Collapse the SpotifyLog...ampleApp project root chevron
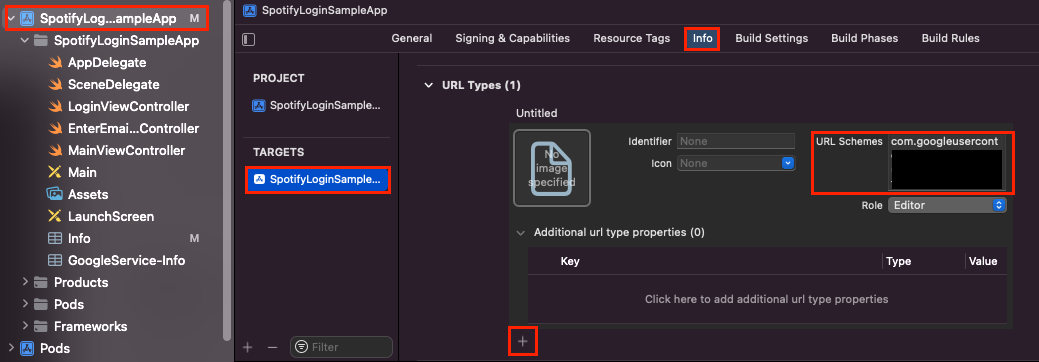Image resolution: width=1039 pixels, height=362 pixels. [11, 19]
